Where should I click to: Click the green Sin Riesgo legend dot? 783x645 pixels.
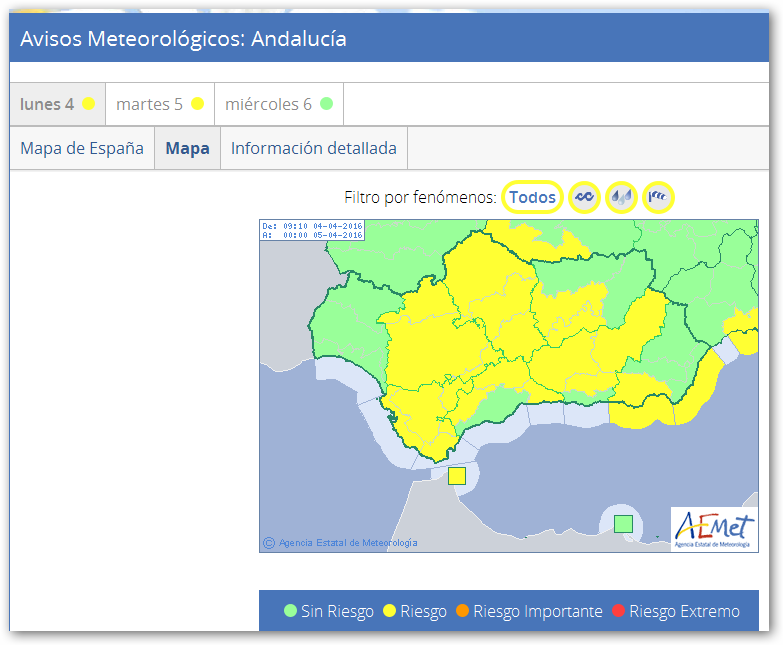(x=290, y=611)
